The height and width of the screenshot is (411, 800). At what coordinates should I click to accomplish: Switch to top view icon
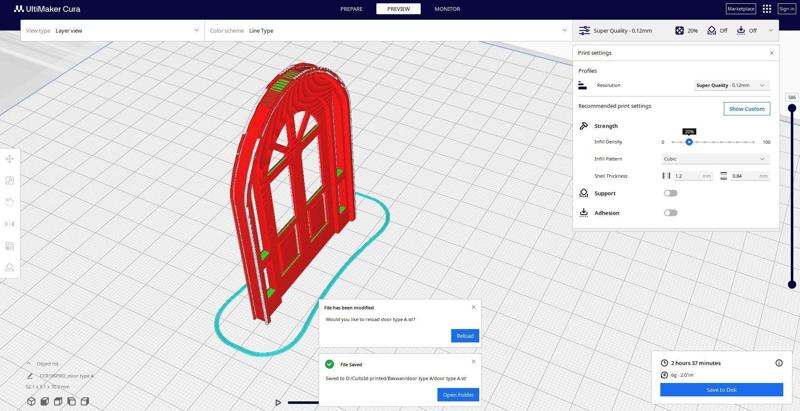[58, 401]
